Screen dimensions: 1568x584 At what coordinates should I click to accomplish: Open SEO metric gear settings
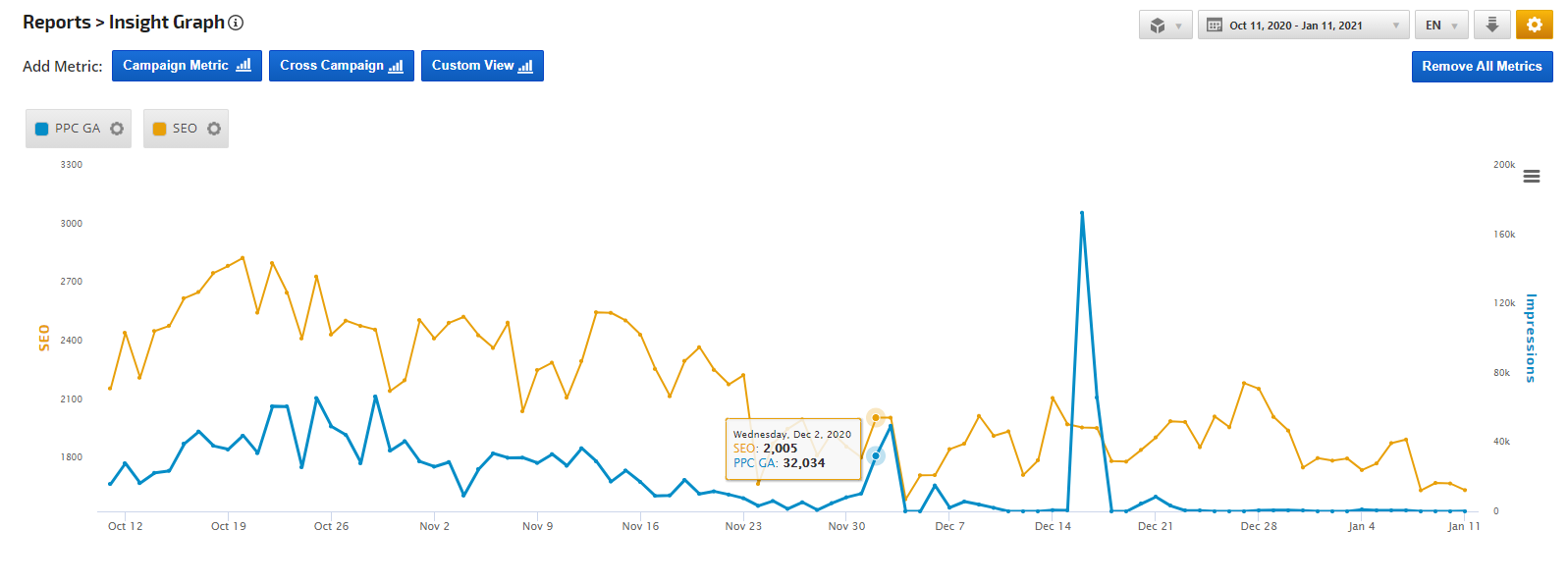point(214,129)
